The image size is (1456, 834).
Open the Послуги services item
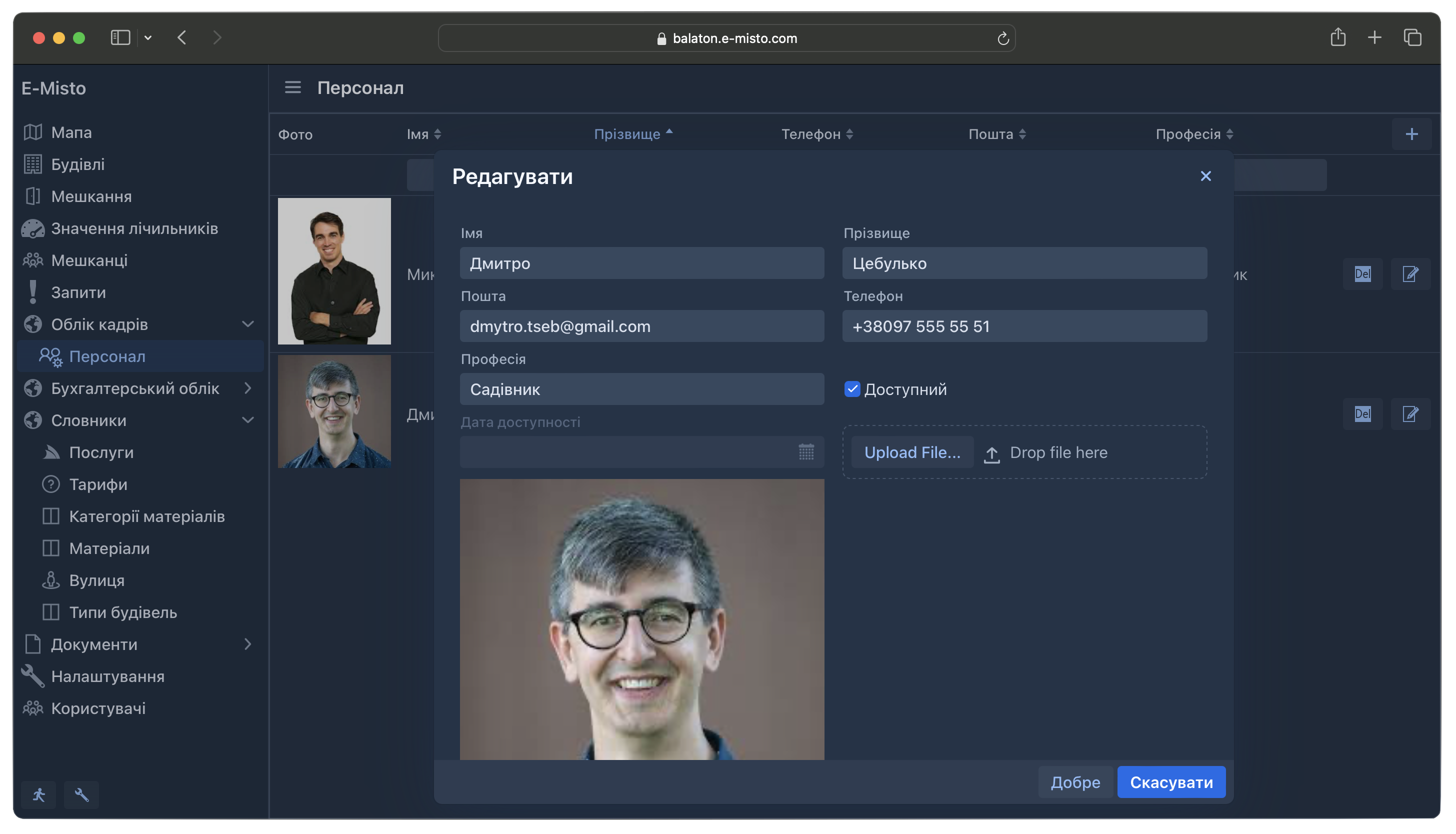coord(140,452)
